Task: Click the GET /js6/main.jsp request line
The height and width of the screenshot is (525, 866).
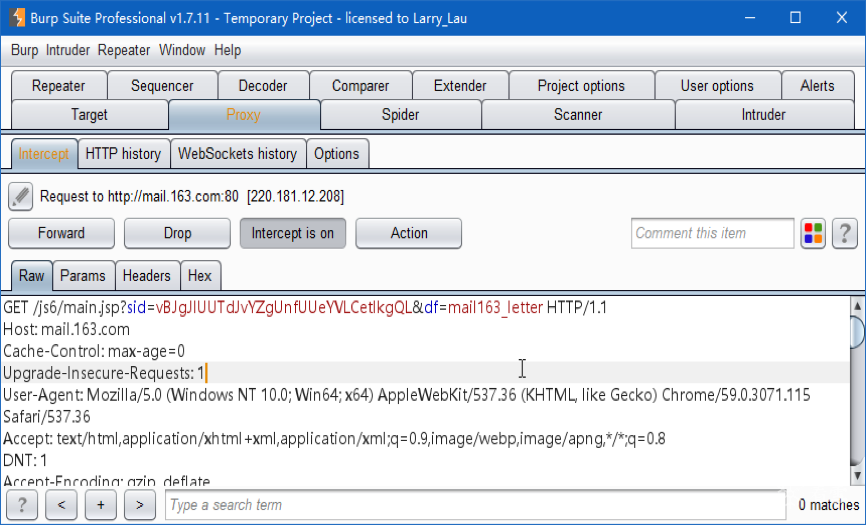Action: point(305,307)
